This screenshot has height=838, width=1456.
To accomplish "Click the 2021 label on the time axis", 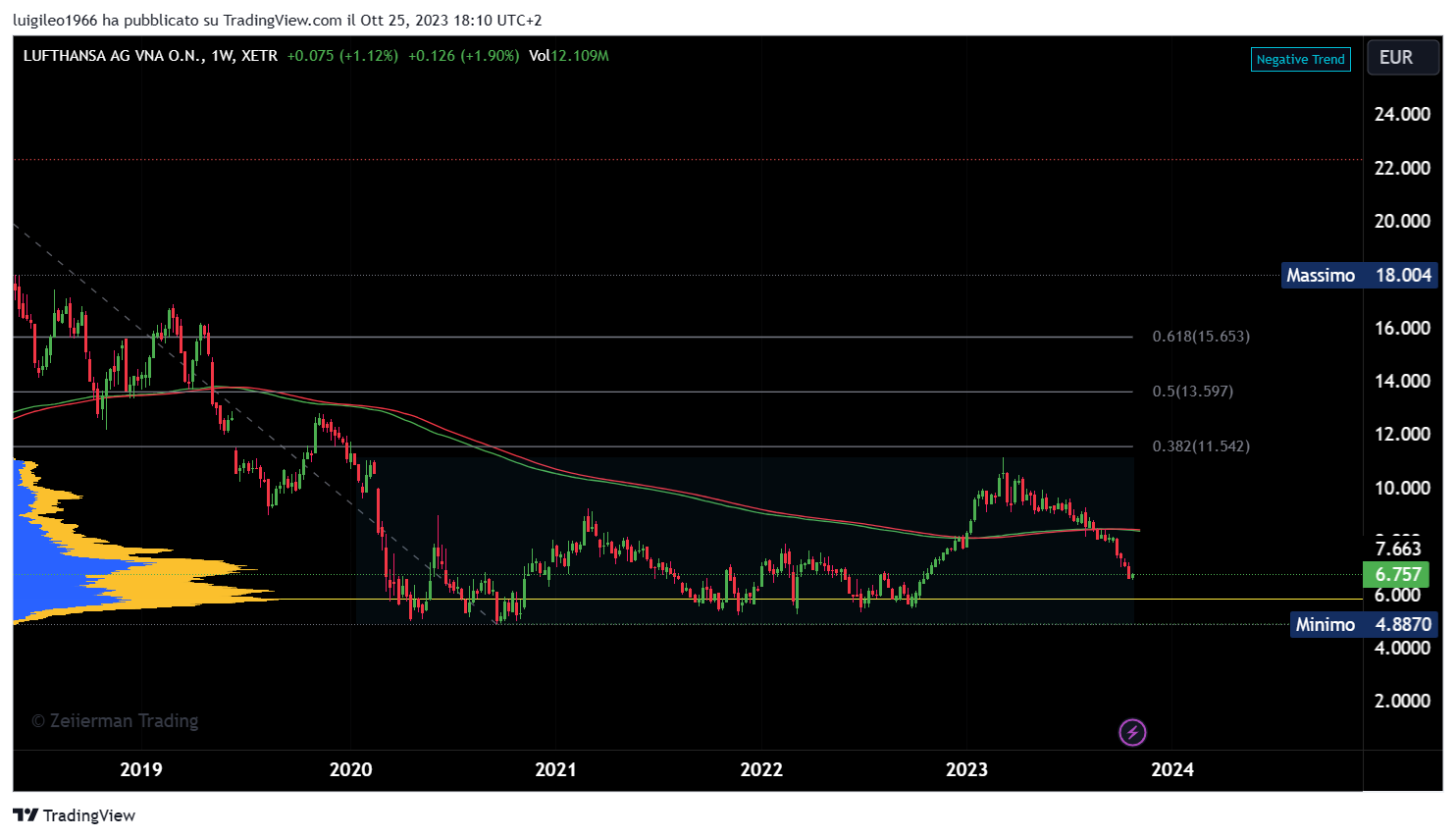I will (555, 769).
